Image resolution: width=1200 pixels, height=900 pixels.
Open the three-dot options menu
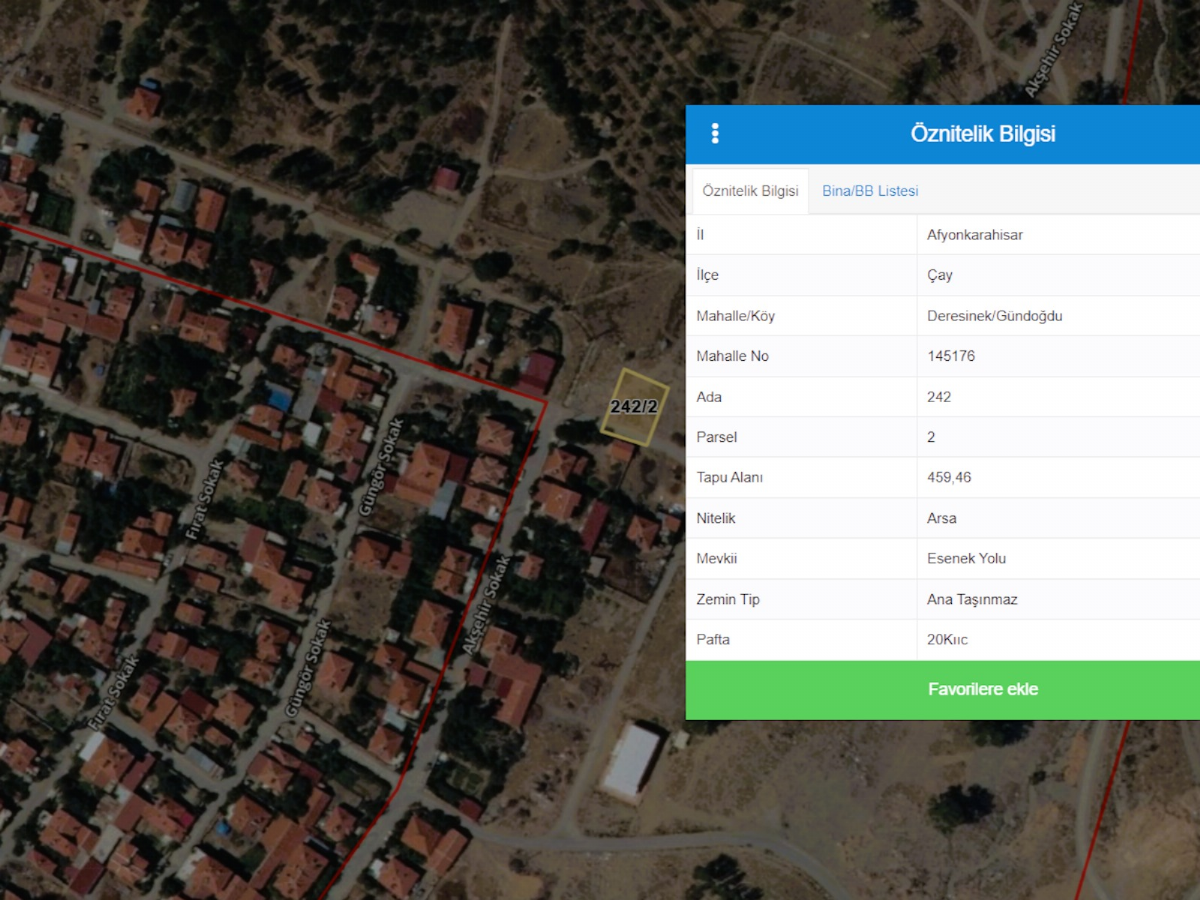pos(715,134)
